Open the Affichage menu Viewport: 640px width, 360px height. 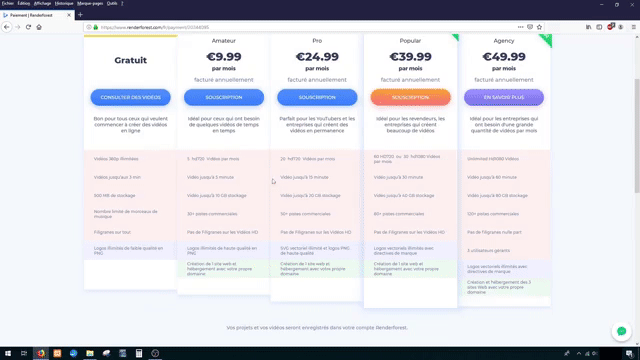42,3
